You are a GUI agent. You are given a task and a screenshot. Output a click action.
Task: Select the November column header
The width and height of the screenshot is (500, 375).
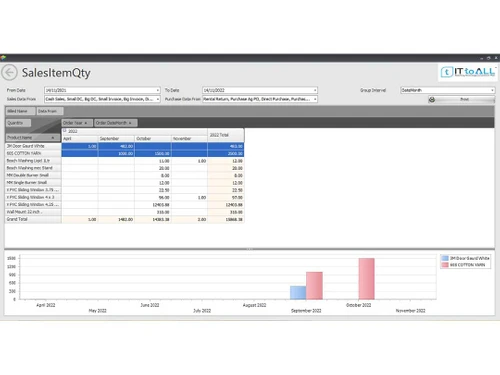189,139
